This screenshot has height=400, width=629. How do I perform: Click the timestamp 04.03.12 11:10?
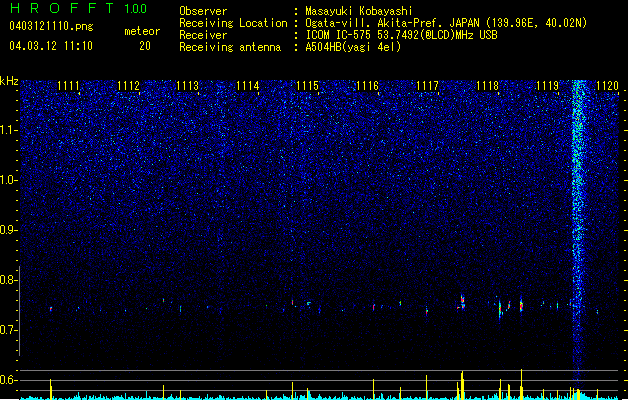51,46
